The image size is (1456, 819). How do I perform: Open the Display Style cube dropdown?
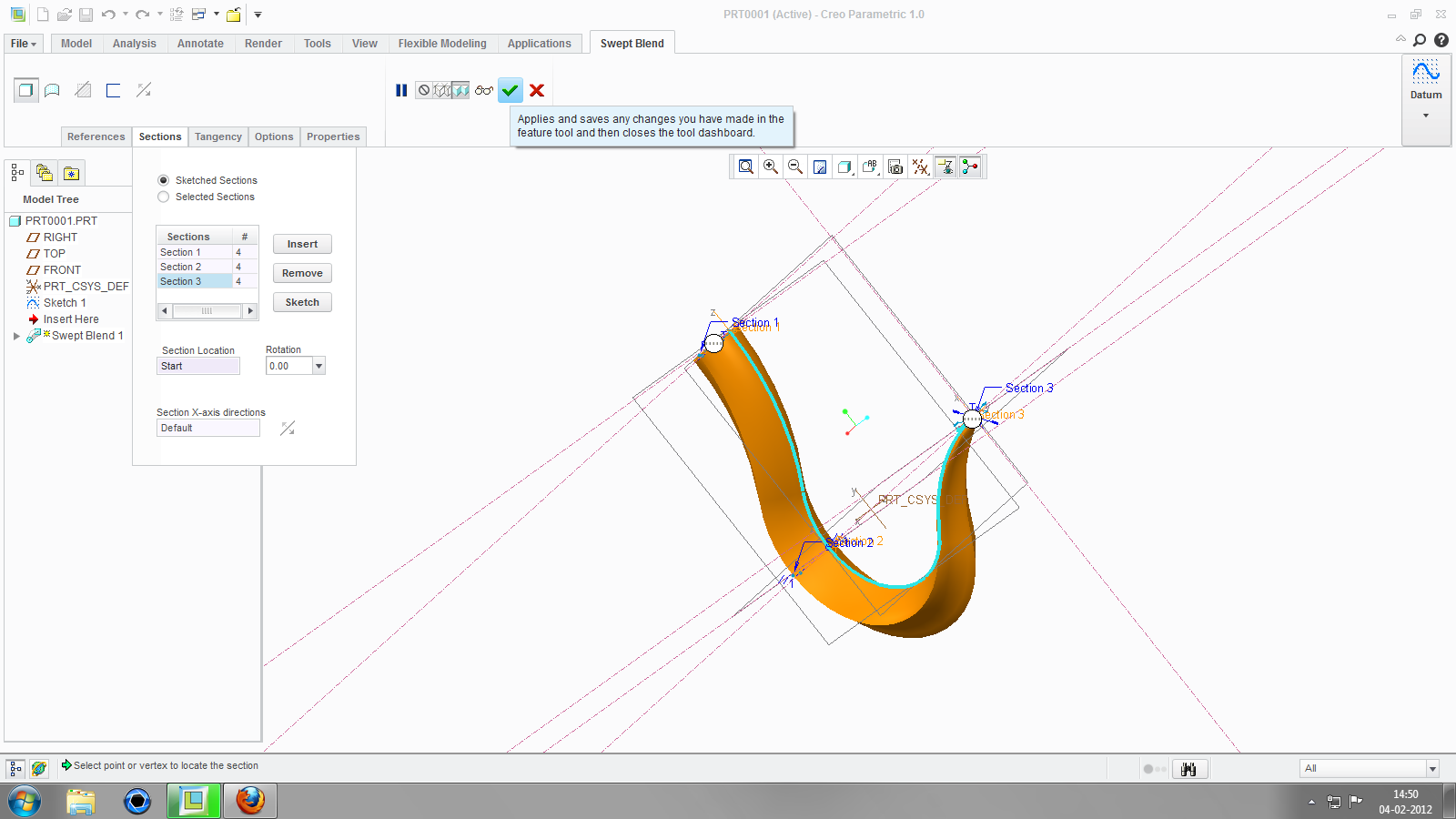pyautogui.click(x=845, y=167)
